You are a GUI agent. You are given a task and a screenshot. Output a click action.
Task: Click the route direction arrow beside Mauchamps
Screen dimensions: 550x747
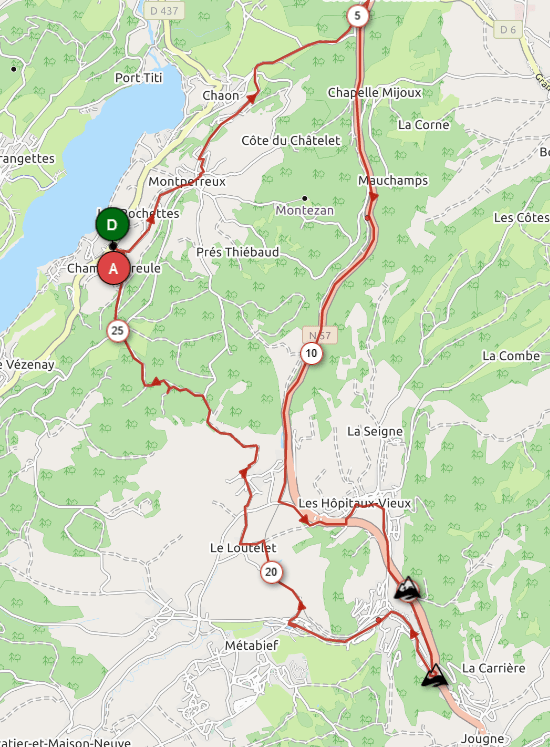(374, 196)
